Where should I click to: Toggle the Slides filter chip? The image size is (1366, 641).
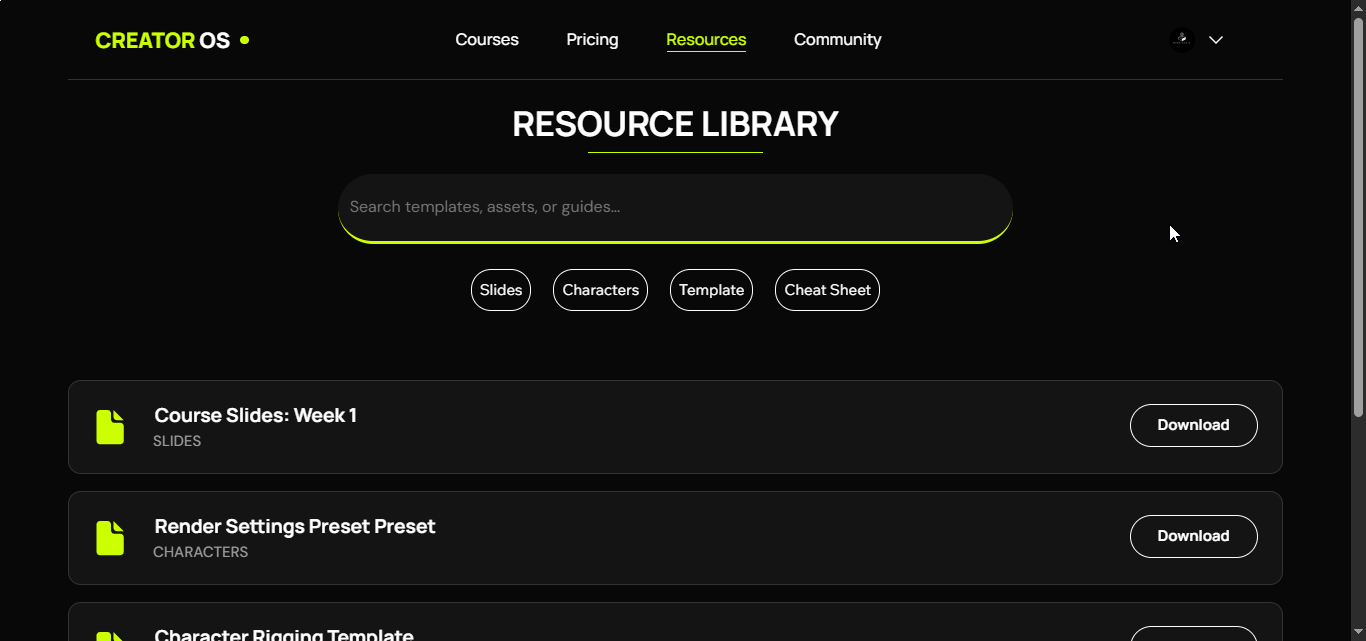(x=500, y=290)
